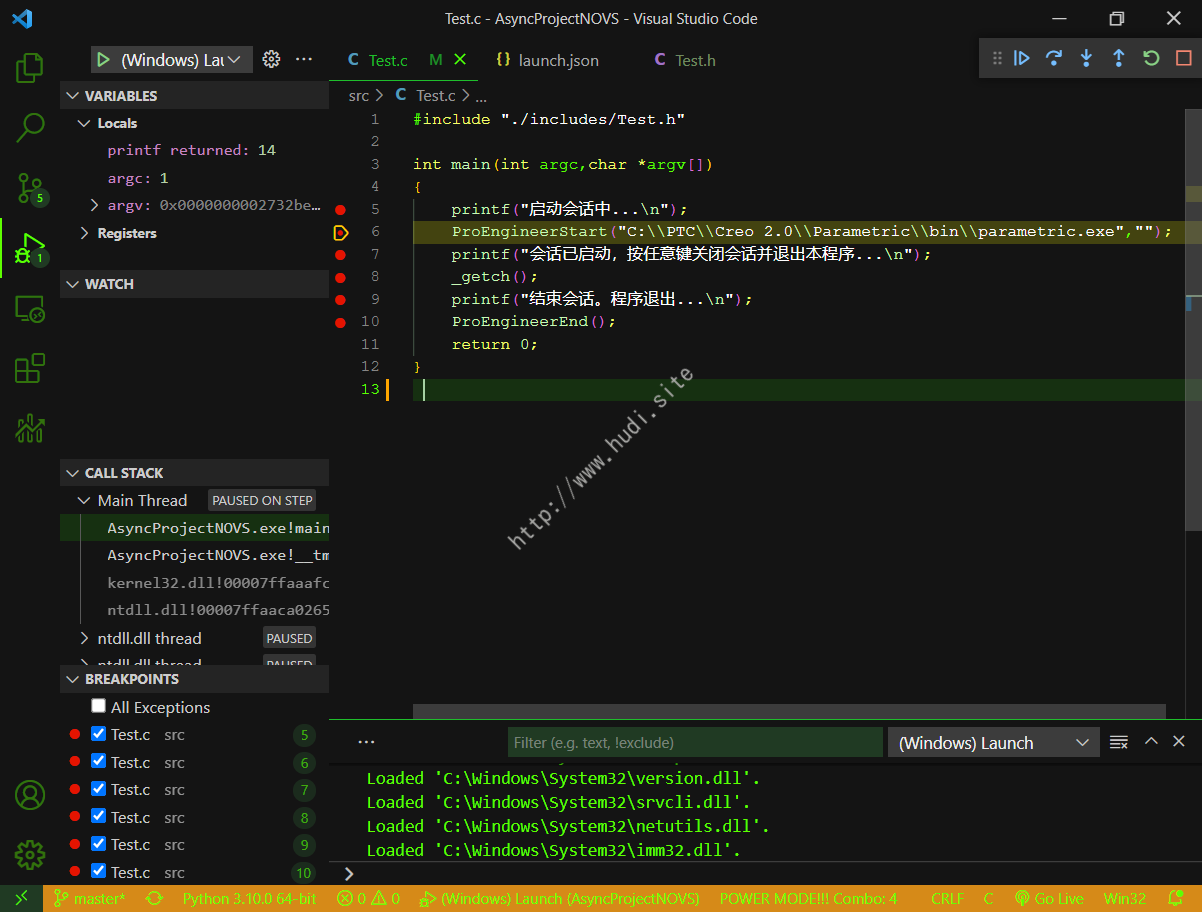
Task: Disable the Test.c line 7 breakpoint
Action: pyautogui.click(x=98, y=788)
